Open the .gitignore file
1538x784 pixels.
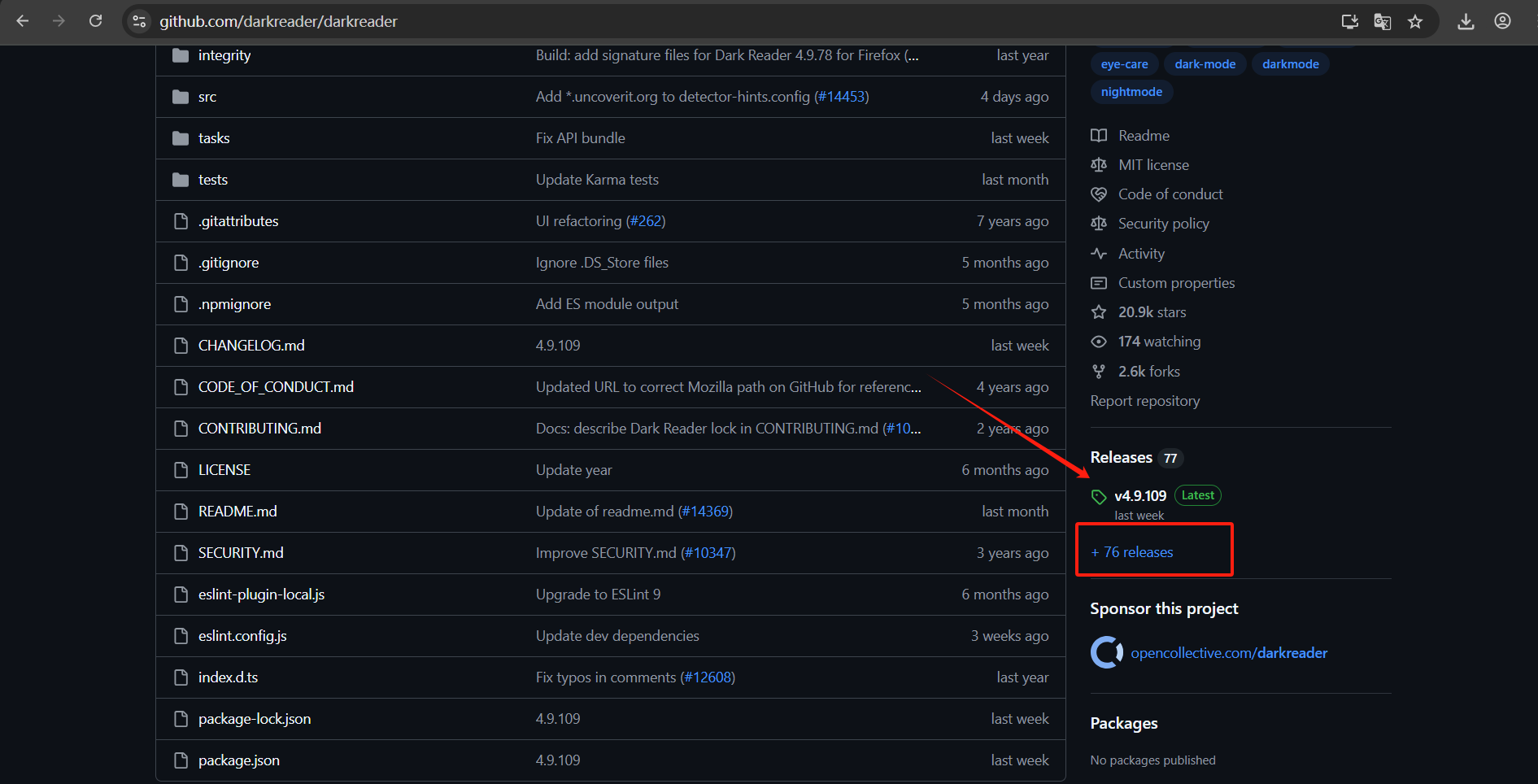(x=229, y=263)
